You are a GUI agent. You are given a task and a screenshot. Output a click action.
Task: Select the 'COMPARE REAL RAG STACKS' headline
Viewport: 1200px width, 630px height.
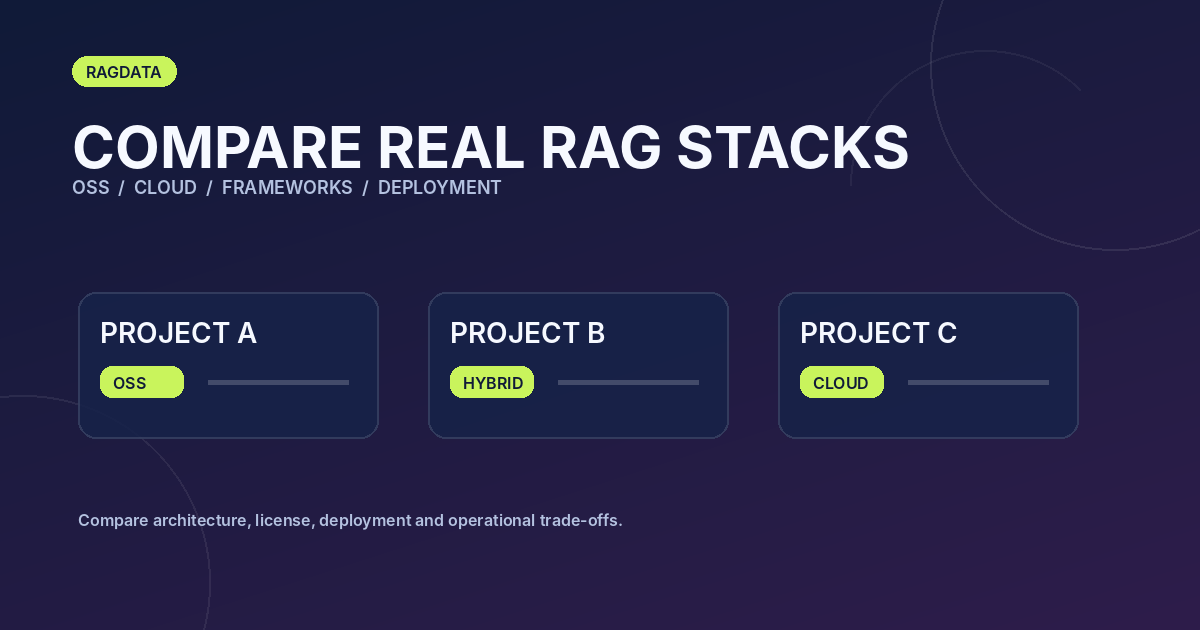(490, 147)
